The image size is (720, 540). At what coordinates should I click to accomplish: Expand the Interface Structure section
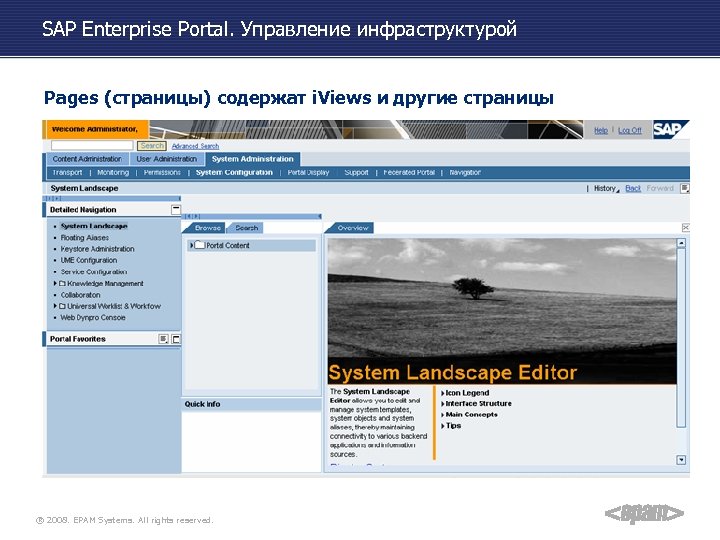click(443, 404)
